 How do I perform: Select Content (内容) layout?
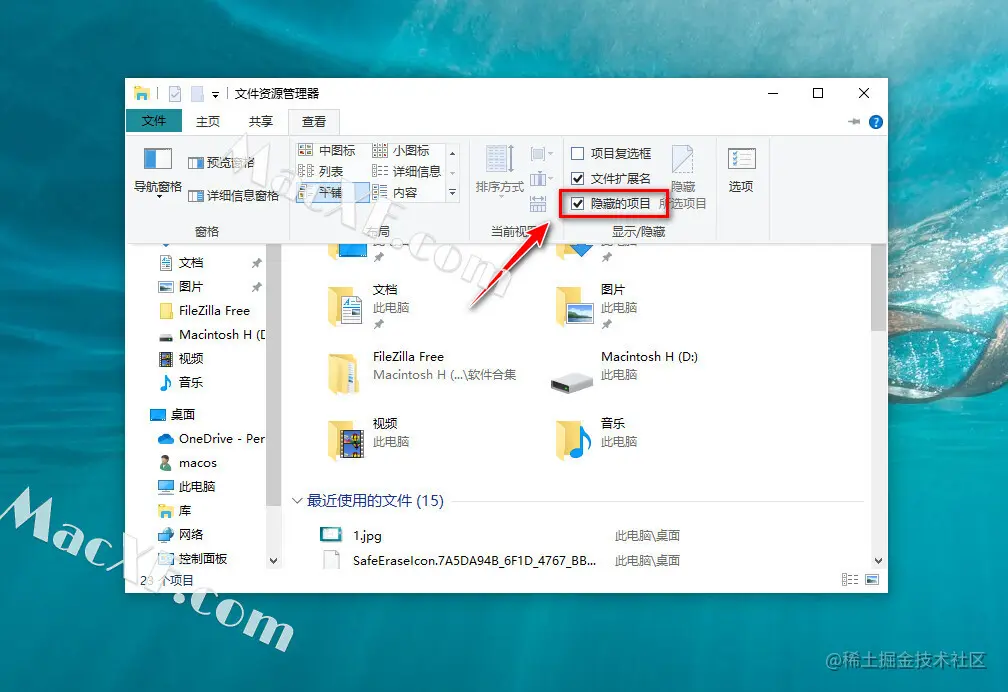tap(395, 192)
